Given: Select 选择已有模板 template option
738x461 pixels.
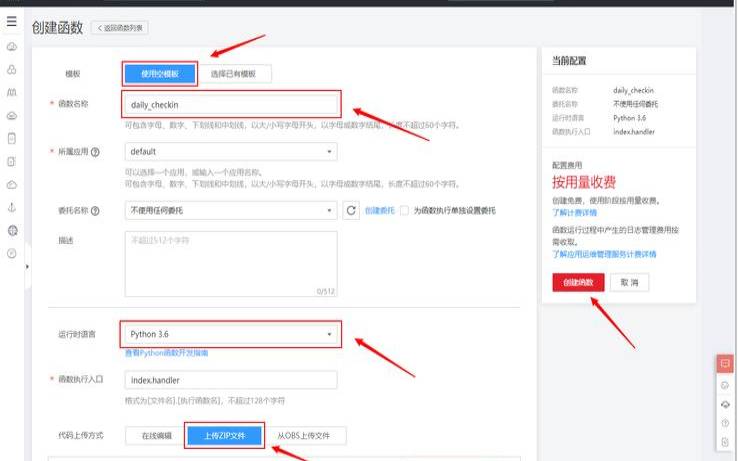Looking at the screenshot, I should tap(236, 73).
